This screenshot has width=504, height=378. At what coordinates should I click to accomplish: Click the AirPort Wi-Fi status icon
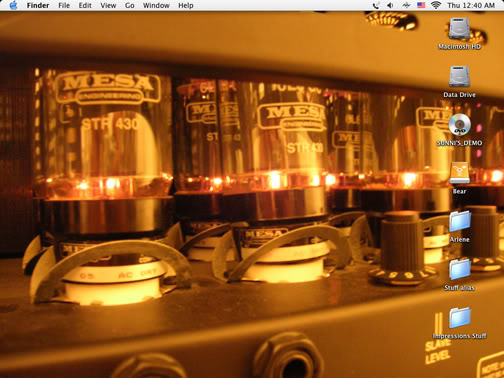[x=436, y=5]
